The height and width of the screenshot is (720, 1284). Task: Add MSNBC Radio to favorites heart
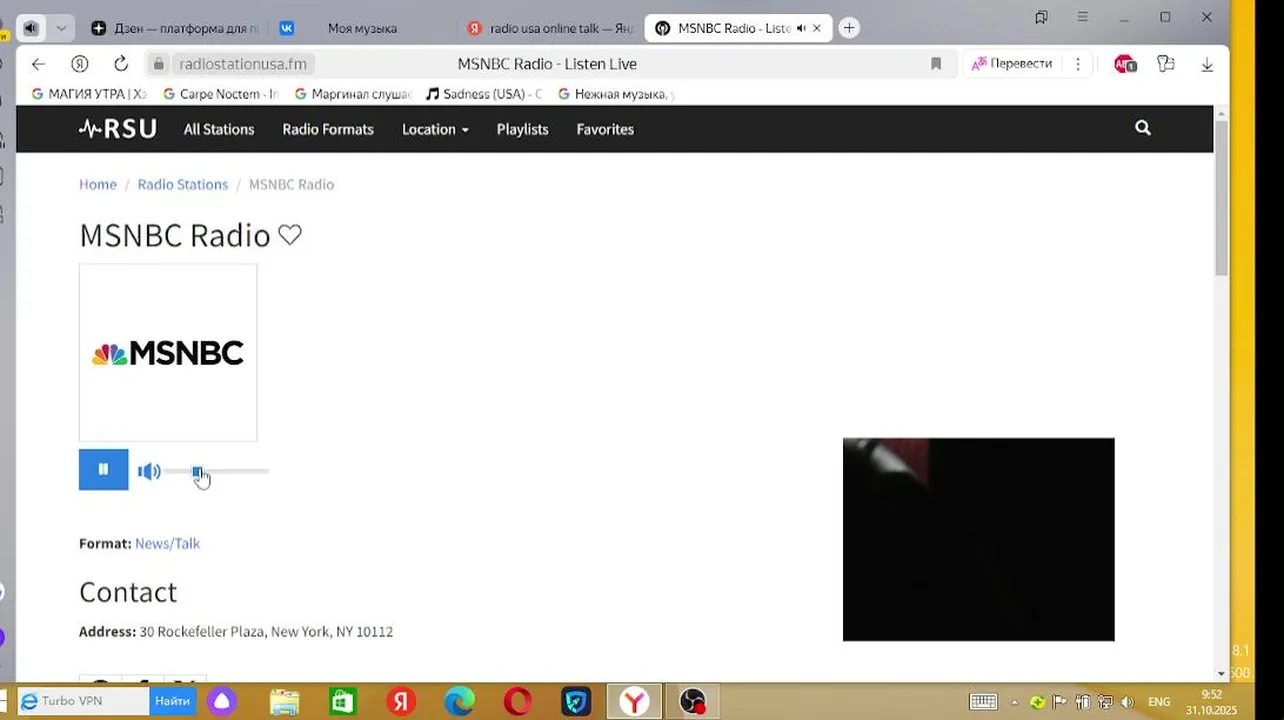[290, 235]
